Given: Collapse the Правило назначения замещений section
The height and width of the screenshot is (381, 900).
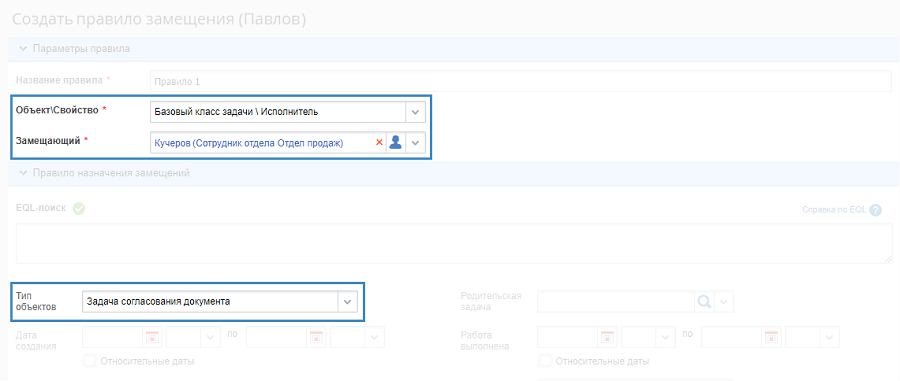Looking at the screenshot, I should pos(24,173).
